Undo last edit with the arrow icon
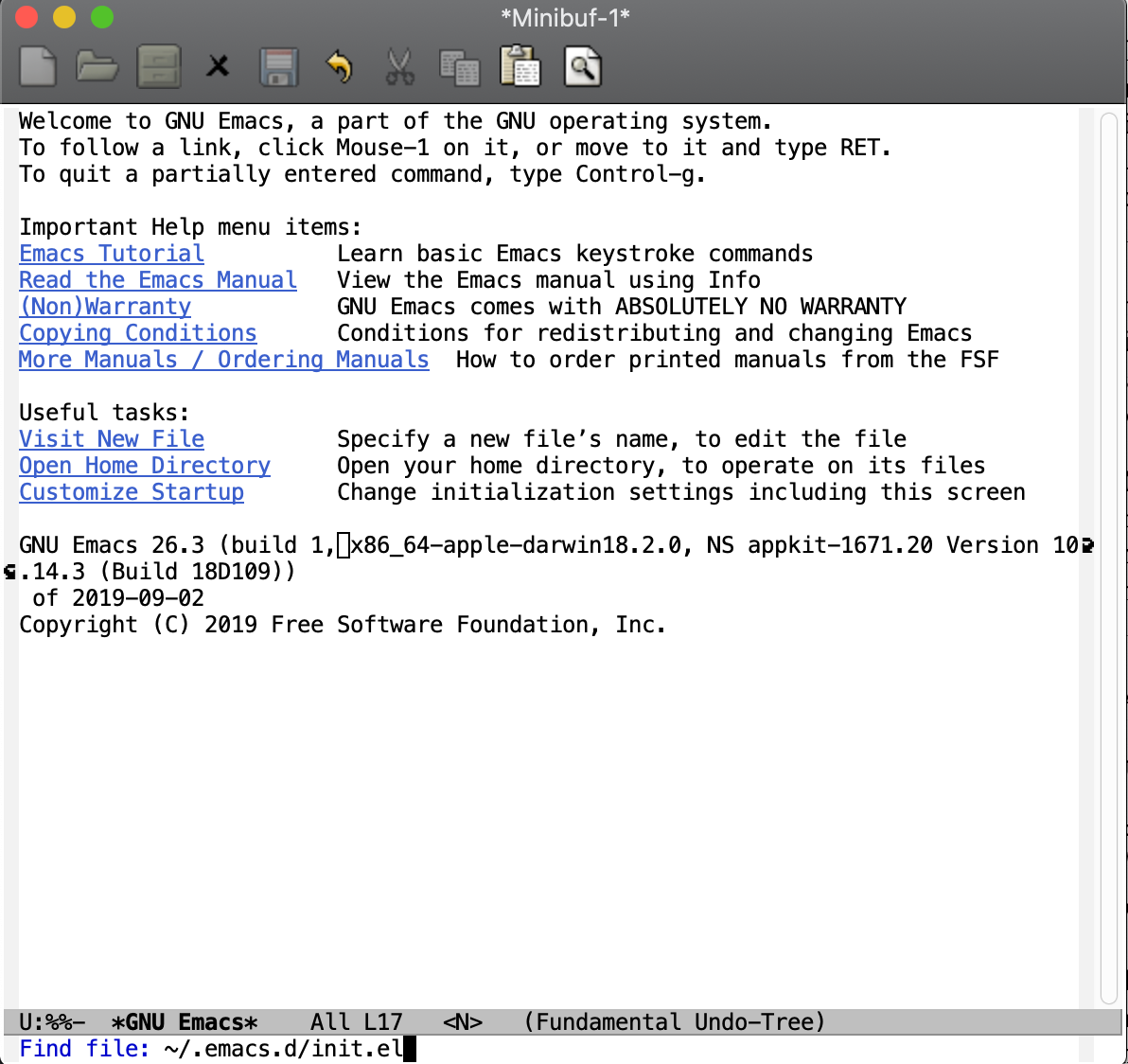The width and height of the screenshot is (1128, 1064). point(339,65)
